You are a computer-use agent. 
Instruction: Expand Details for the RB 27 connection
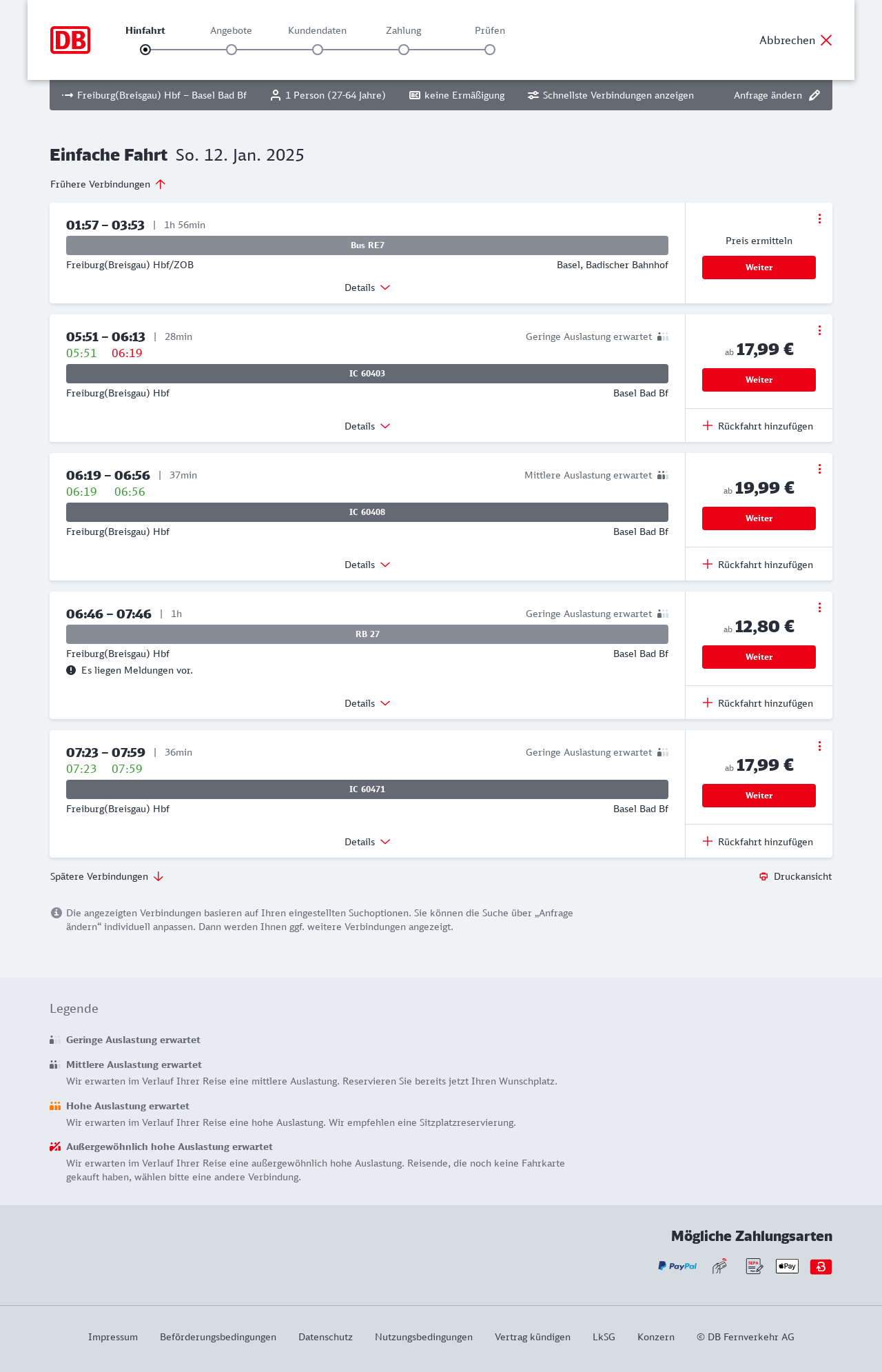tap(367, 703)
